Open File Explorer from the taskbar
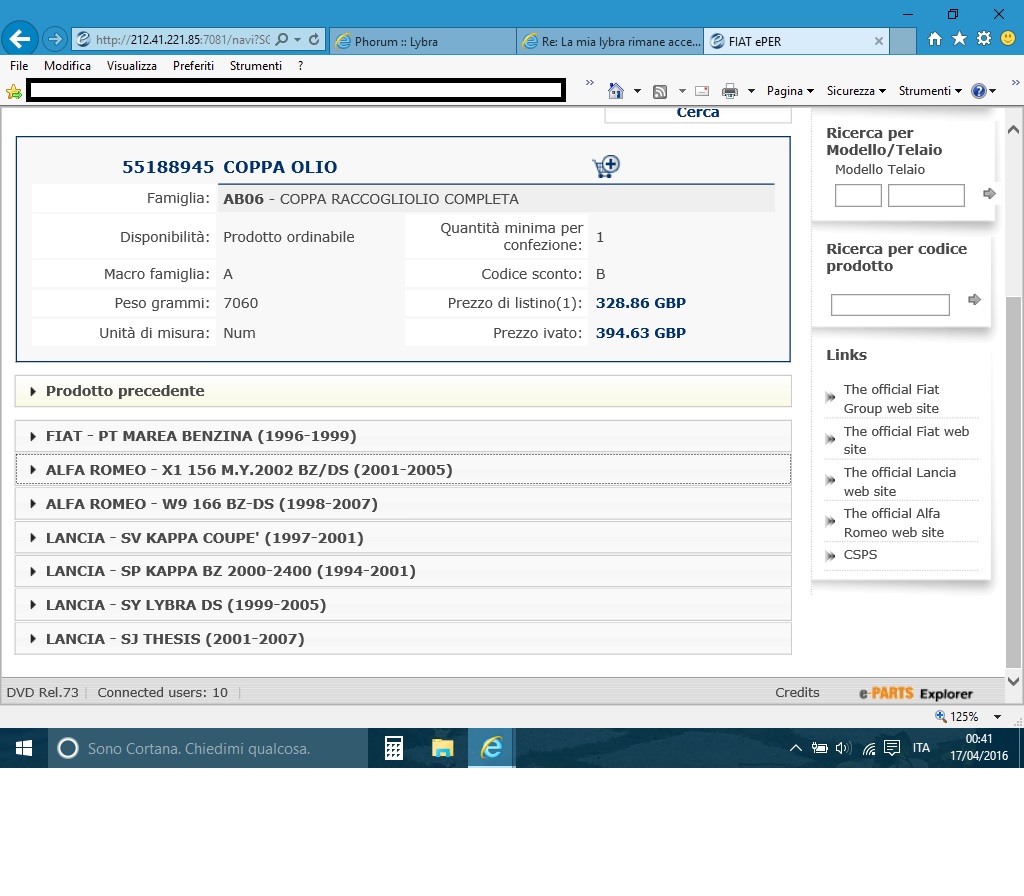 pyautogui.click(x=442, y=748)
